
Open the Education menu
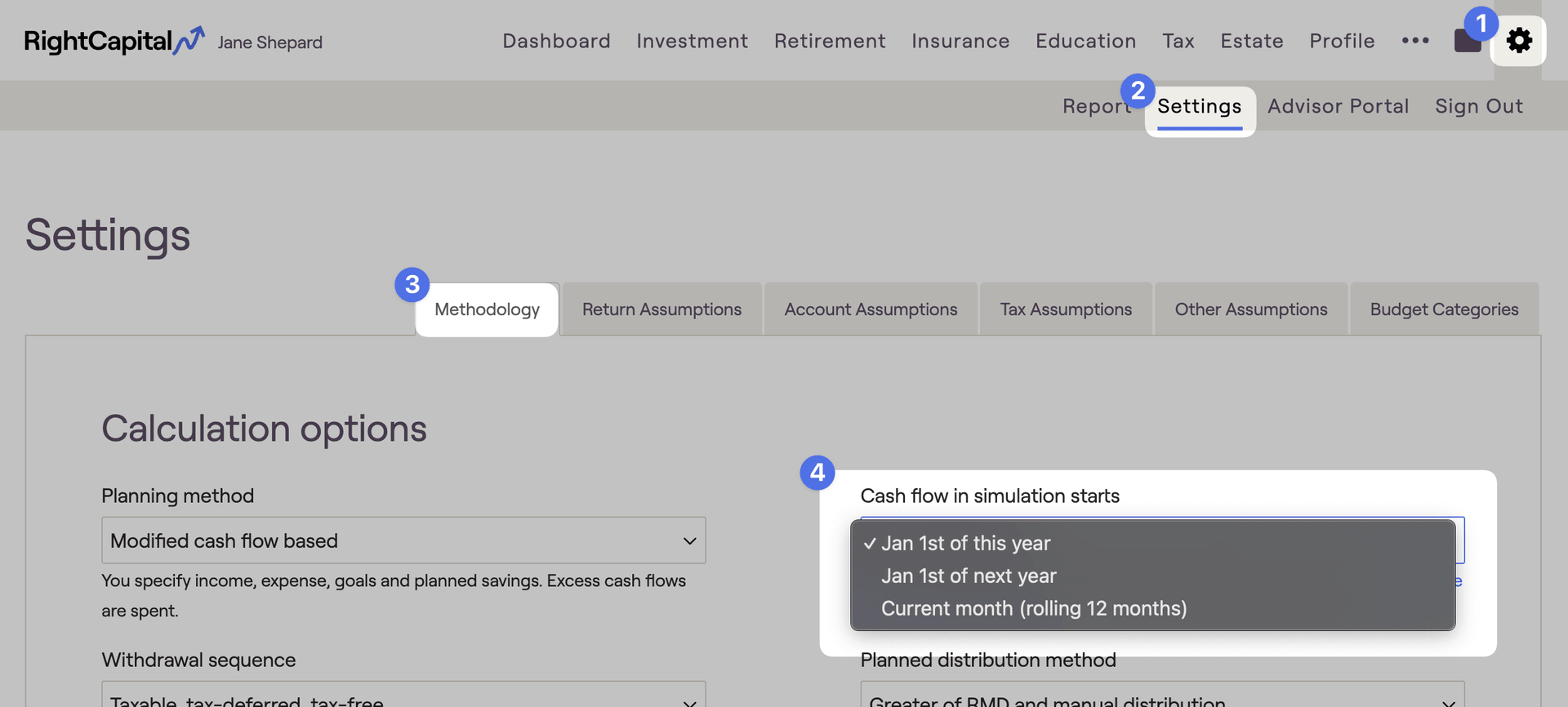(1085, 41)
